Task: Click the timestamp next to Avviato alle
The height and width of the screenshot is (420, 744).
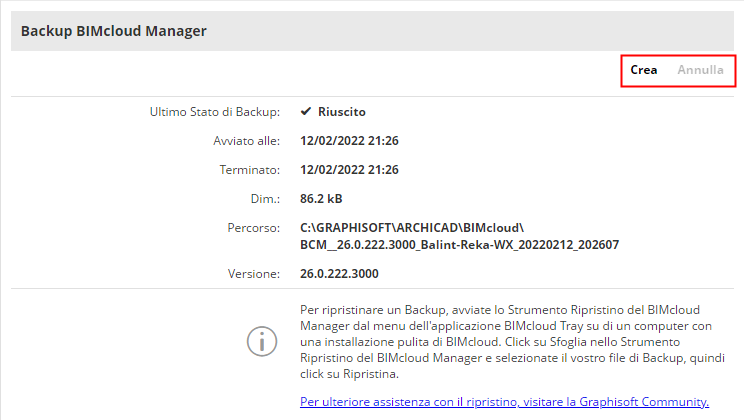Action: [349, 141]
